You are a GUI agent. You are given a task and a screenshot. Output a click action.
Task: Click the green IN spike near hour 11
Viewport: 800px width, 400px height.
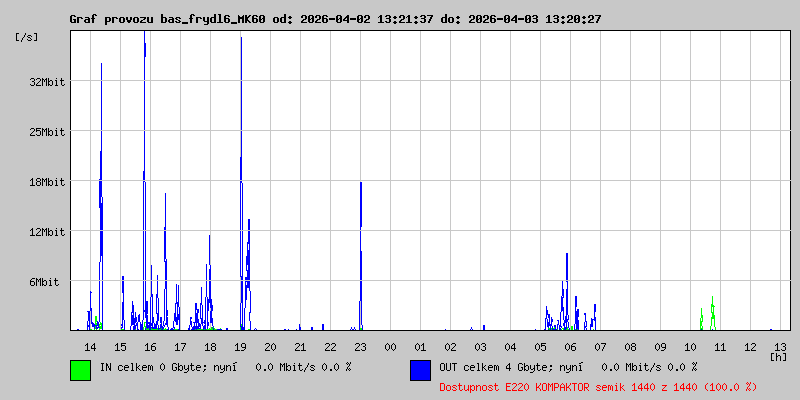click(x=713, y=313)
